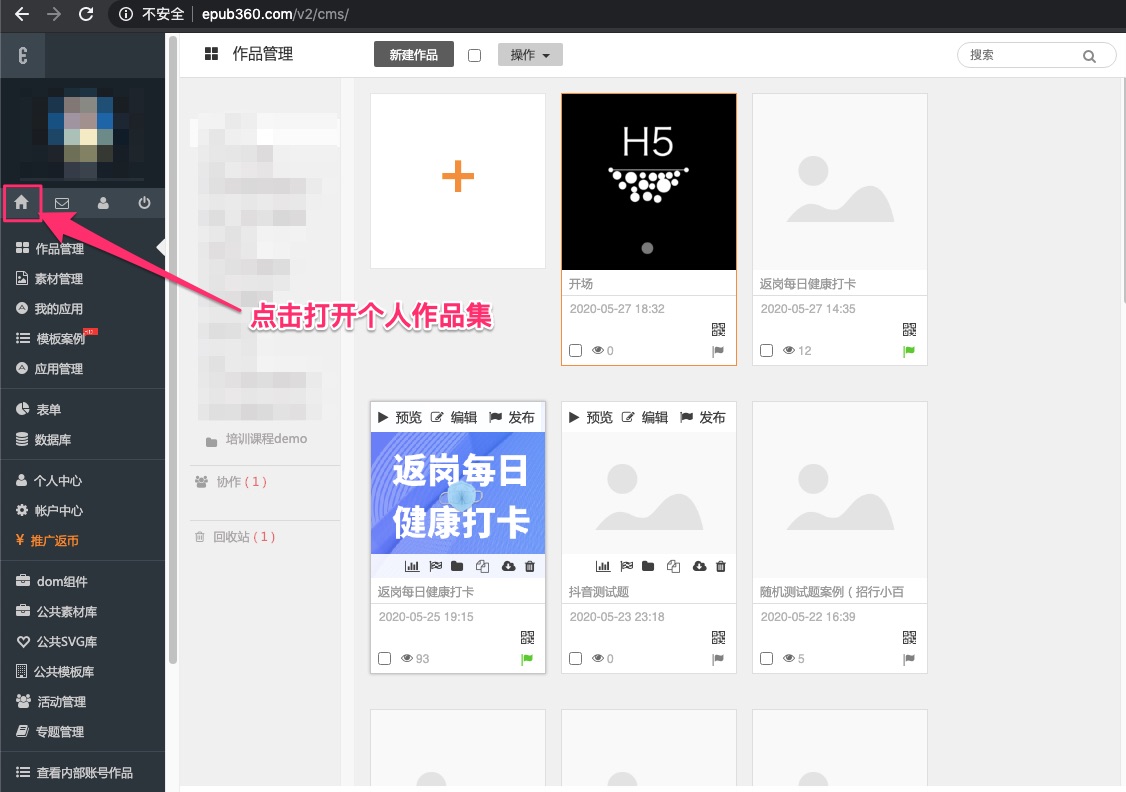This screenshot has width=1126, height=792.
Task: Open the 操作 dropdown menu
Action: [530, 55]
